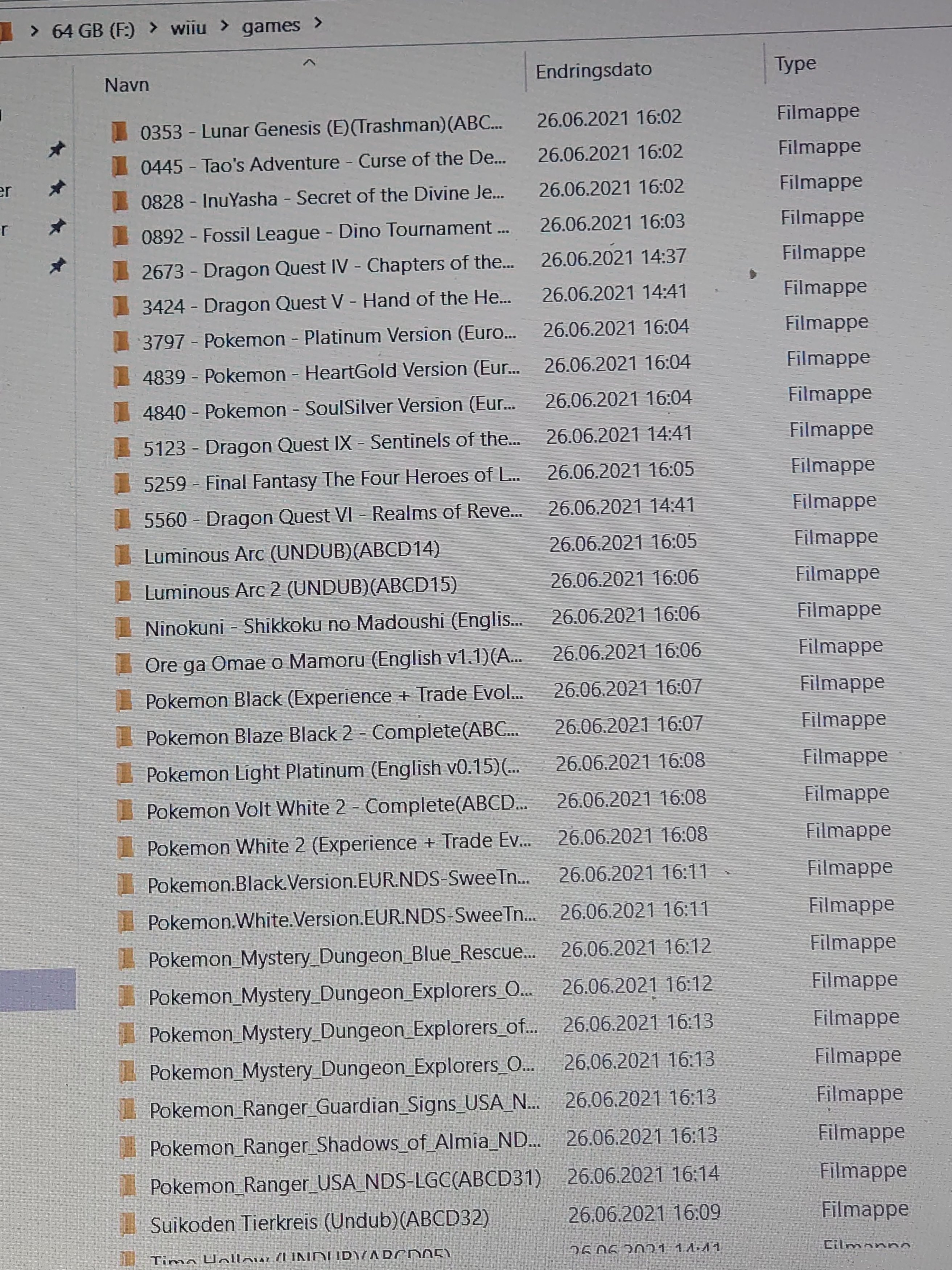Screen dimensions: 952x1270
Task: Click folder icon for Ninokuni - Shikkoku no Madoushi
Action: coord(123,627)
